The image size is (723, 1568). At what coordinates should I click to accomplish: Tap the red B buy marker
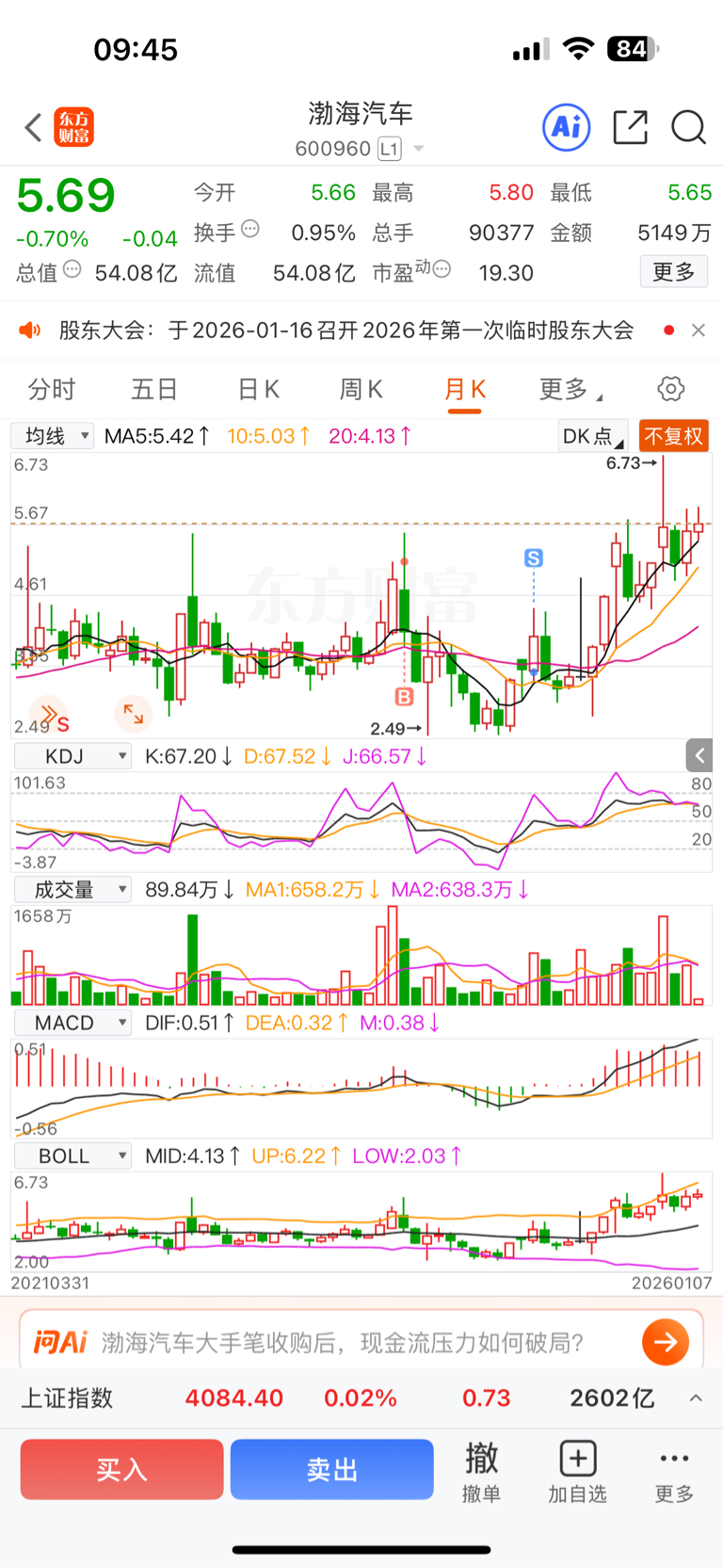pos(404,696)
